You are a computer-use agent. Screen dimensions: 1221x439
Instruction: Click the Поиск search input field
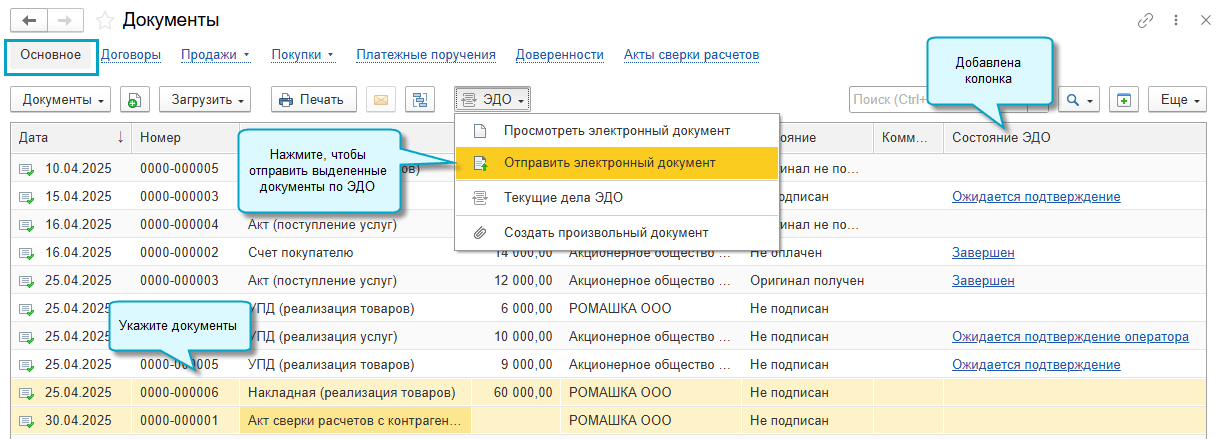[888, 99]
